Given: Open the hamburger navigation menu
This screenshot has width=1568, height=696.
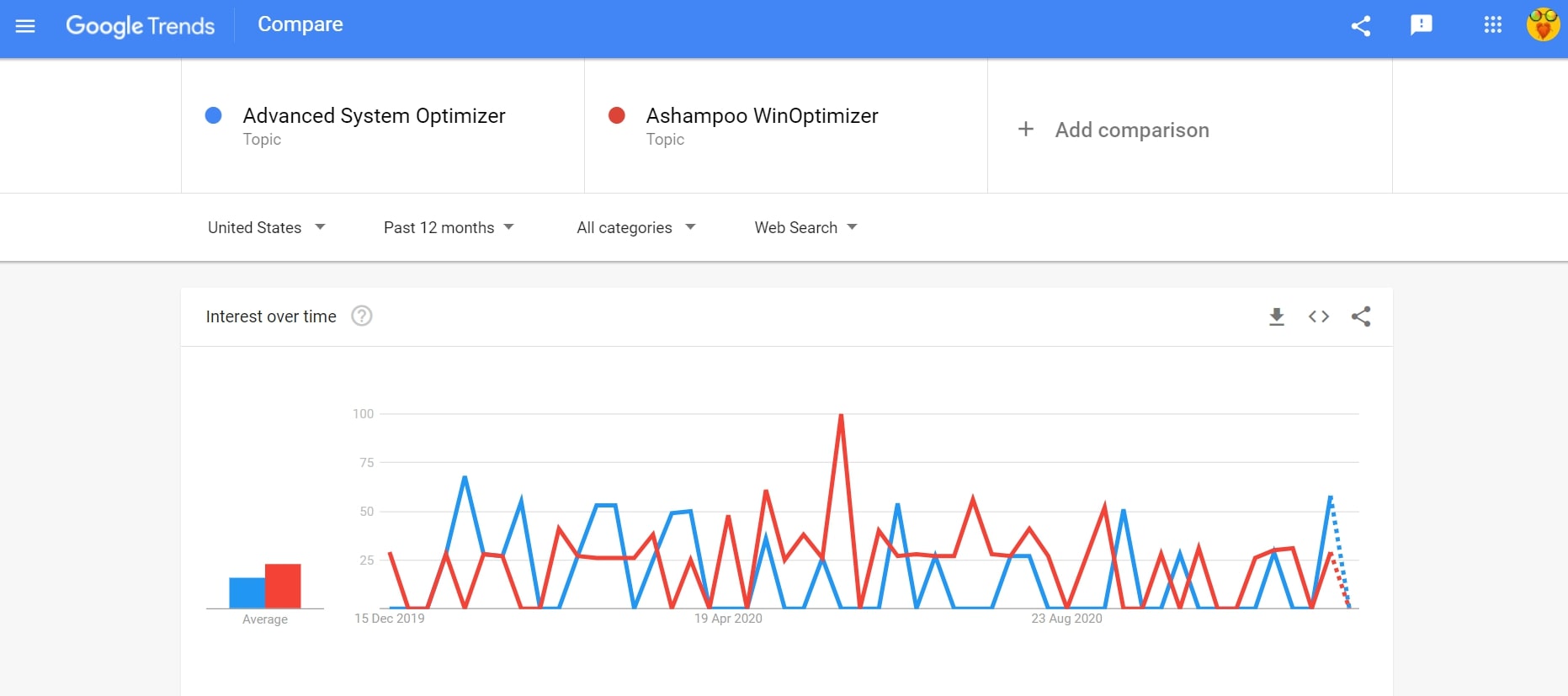Looking at the screenshot, I should (25, 26).
